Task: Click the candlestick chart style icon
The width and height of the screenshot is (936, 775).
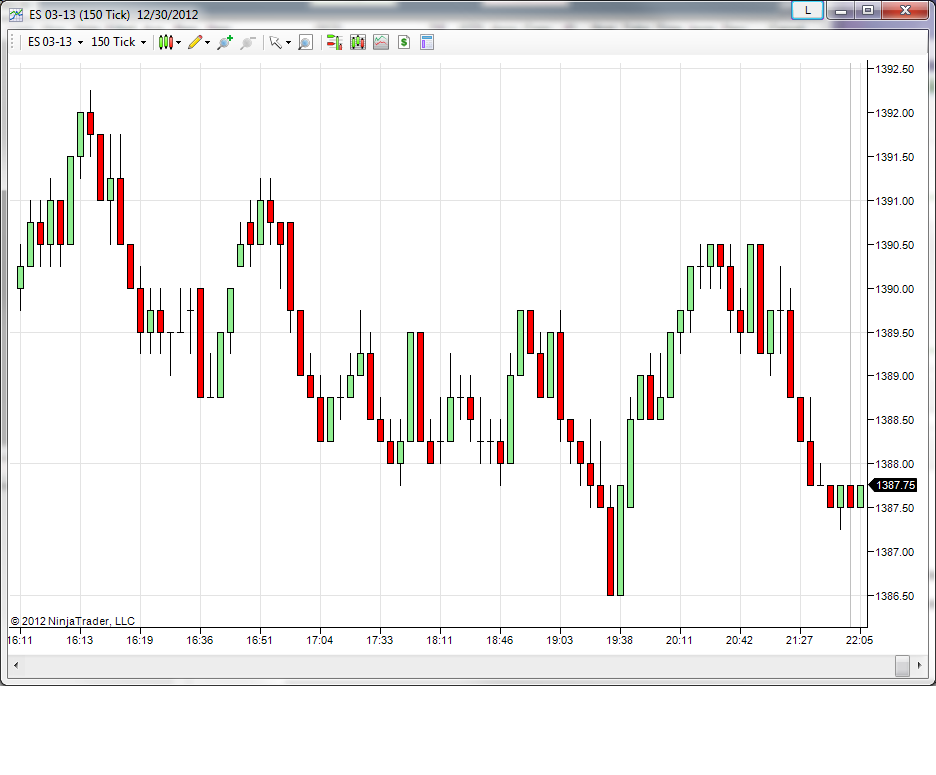Action: (165, 42)
